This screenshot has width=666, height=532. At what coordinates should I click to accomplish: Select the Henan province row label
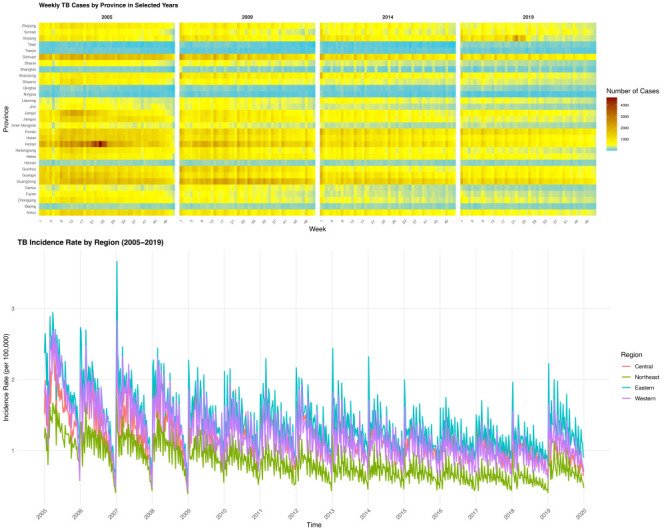pos(31,144)
